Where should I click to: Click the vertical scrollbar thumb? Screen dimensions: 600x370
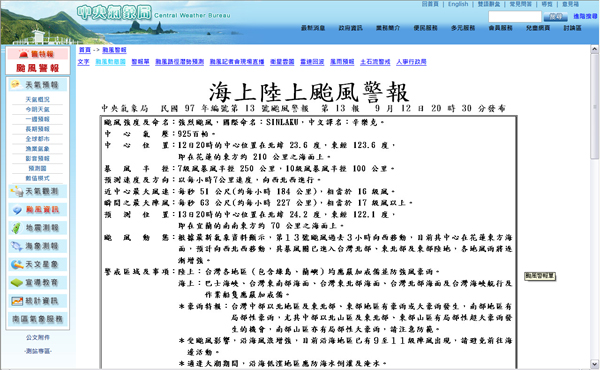click(x=594, y=106)
